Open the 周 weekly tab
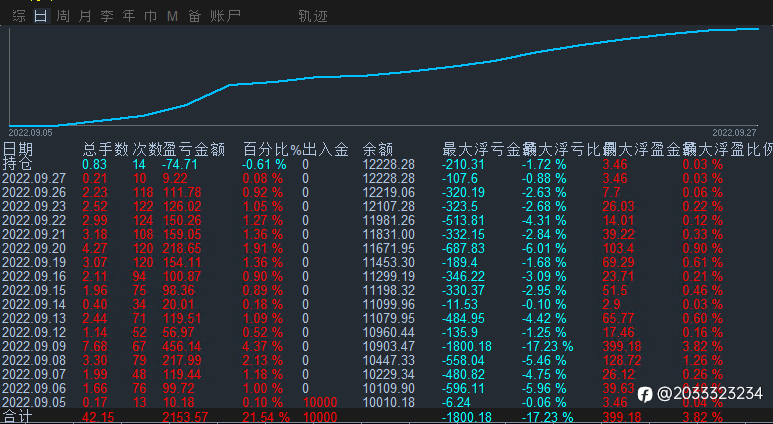The height and width of the screenshot is (424, 773). [x=63, y=16]
